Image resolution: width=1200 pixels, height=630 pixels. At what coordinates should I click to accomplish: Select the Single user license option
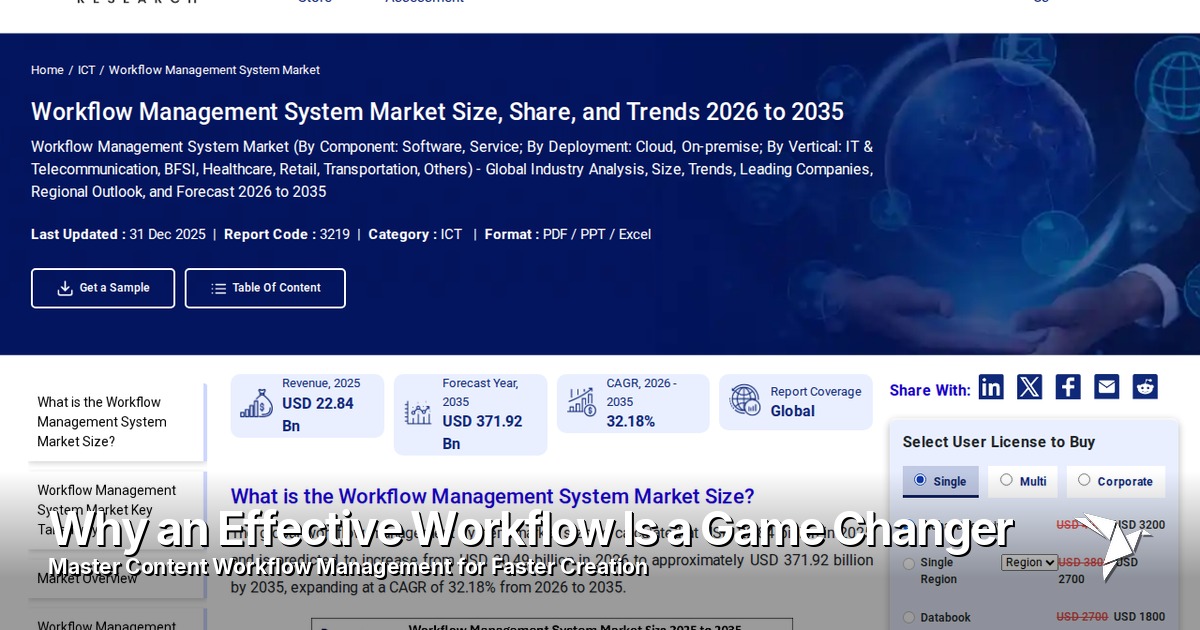click(941, 481)
